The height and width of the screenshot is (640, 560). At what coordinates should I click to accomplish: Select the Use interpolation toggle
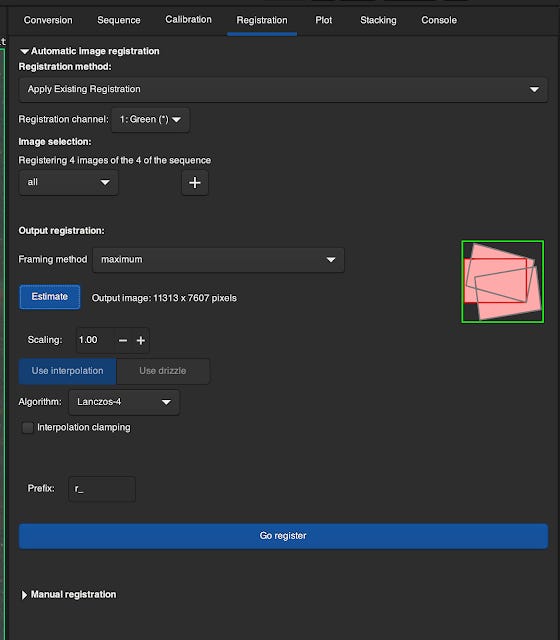[x=67, y=371]
